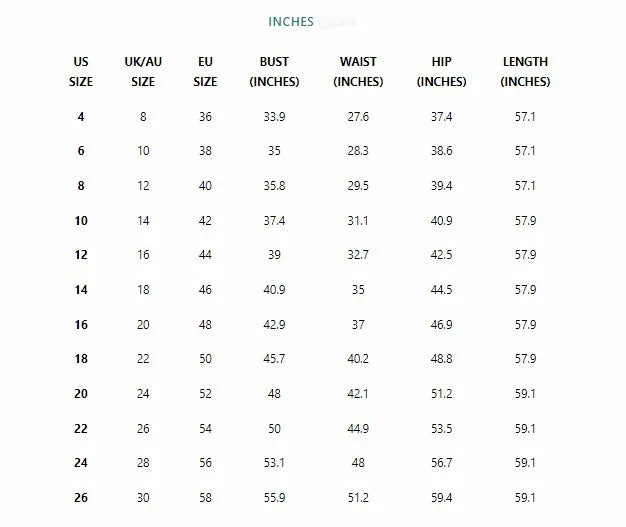The image size is (626, 527).
Task: Click the length value for US size 20
Action: point(525,394)
